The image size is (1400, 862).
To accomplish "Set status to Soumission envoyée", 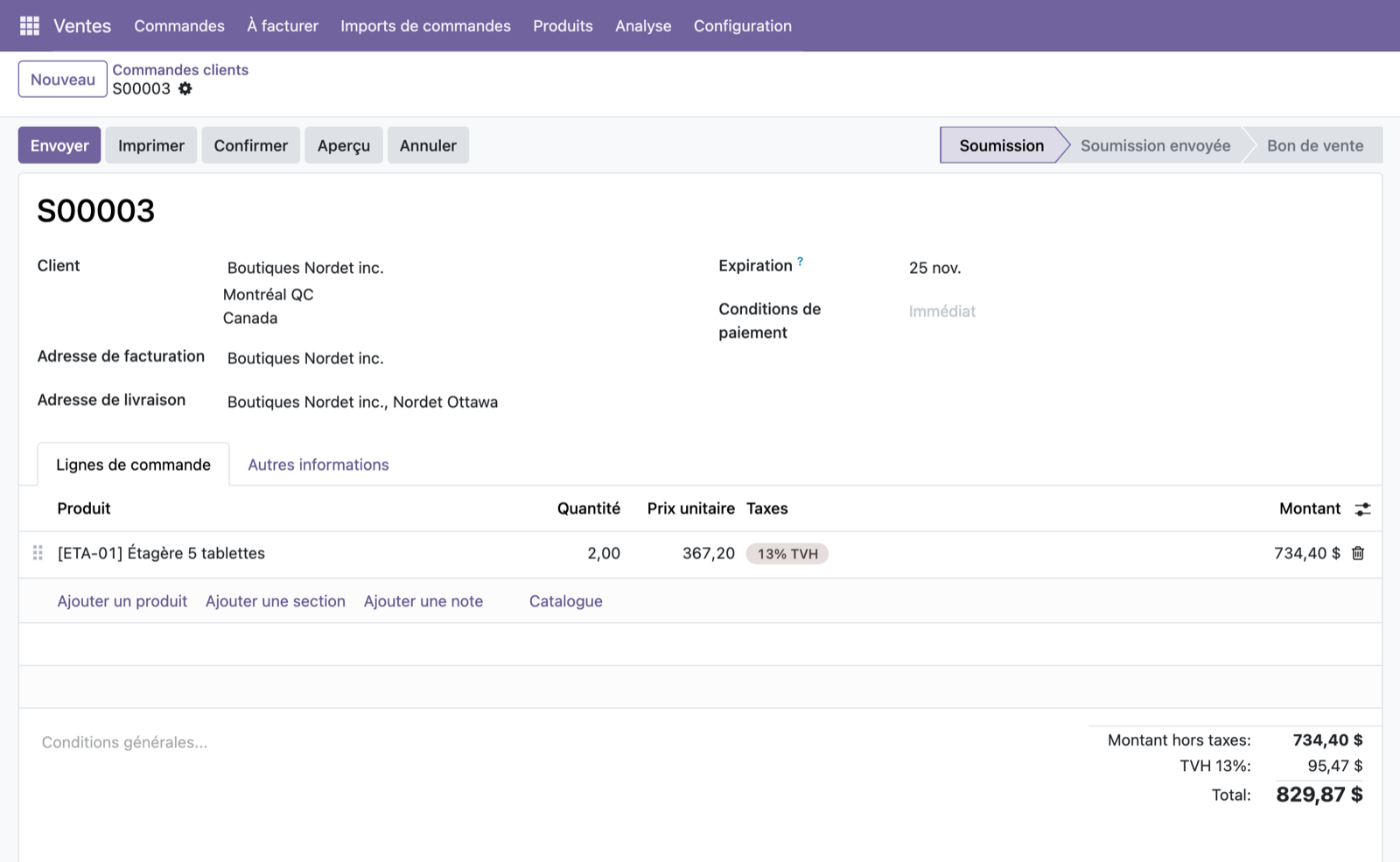I will coord(1155,145).
